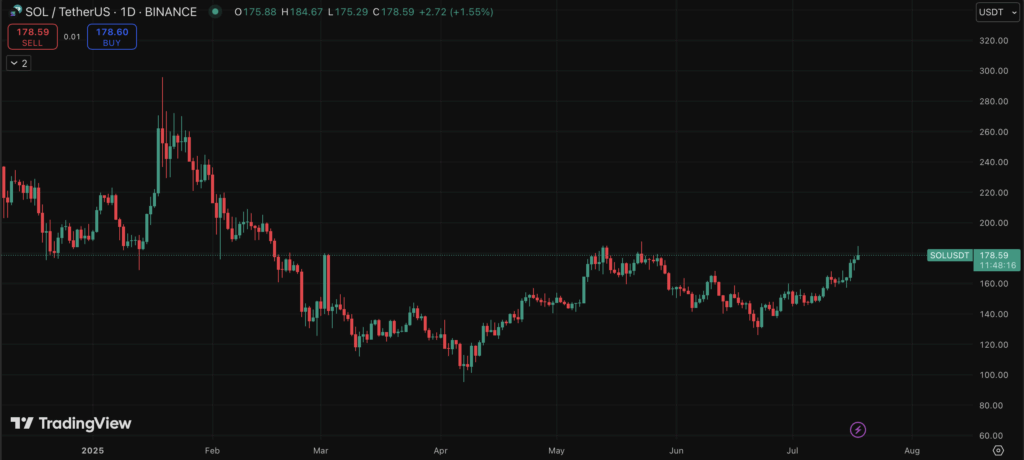Screen dimensions: 1024x460
Task: Click the Jun time axis label
Action: click(677, 451)
